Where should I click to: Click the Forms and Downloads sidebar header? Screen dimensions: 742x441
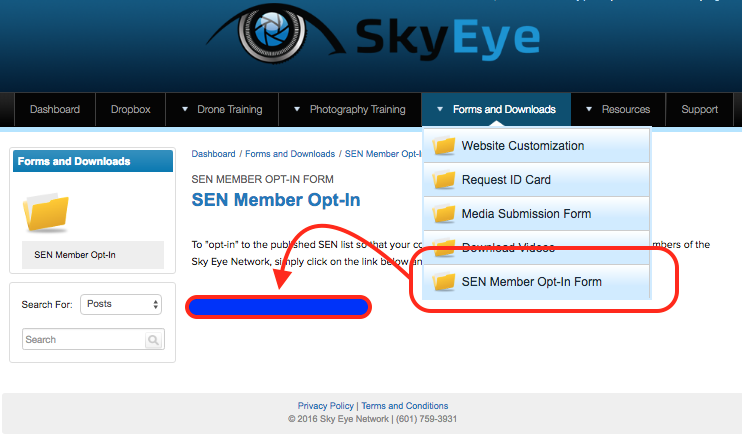pos(93,161)
